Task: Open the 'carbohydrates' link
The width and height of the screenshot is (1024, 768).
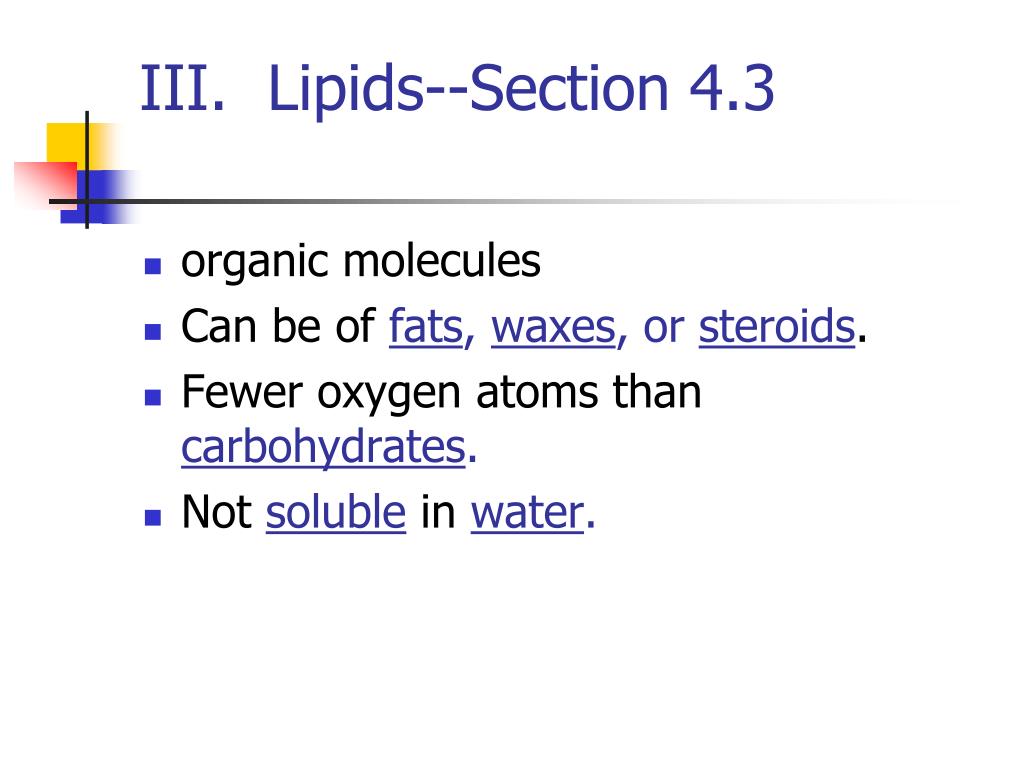Action: click(x=323, y=448)
